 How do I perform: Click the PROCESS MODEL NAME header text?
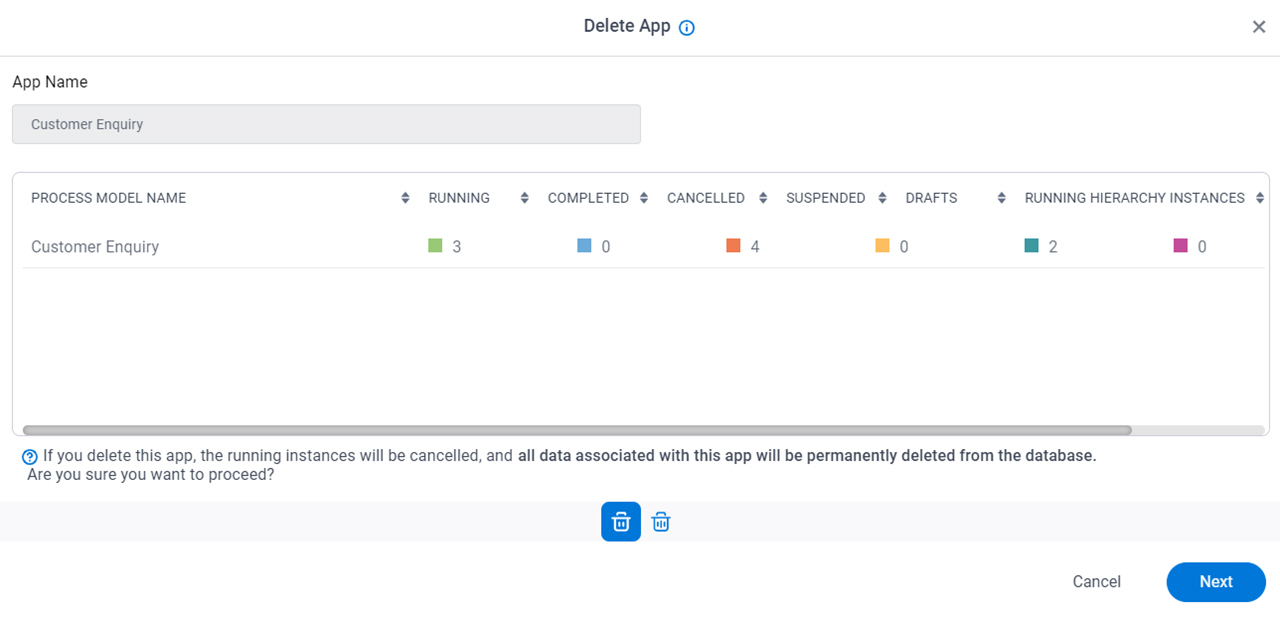[x=109, y=198]
